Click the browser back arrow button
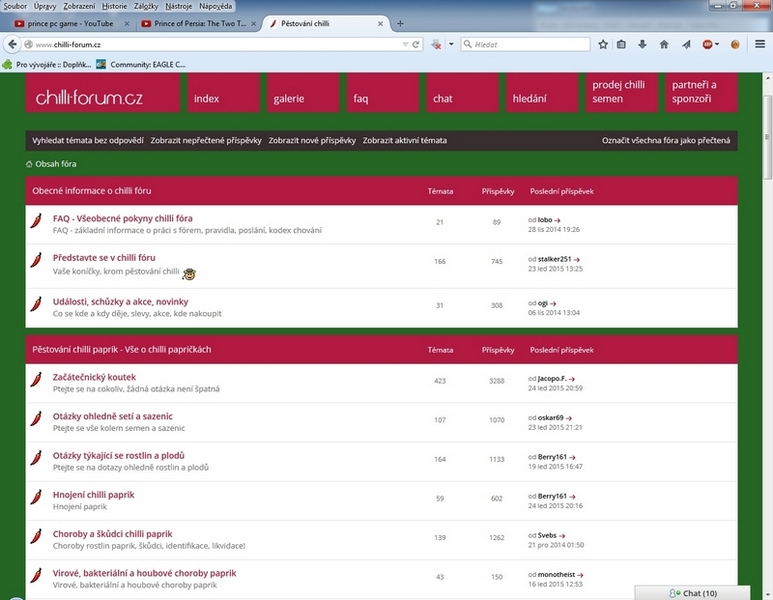The height and width of the screenshot is (600, 773). 13,44
